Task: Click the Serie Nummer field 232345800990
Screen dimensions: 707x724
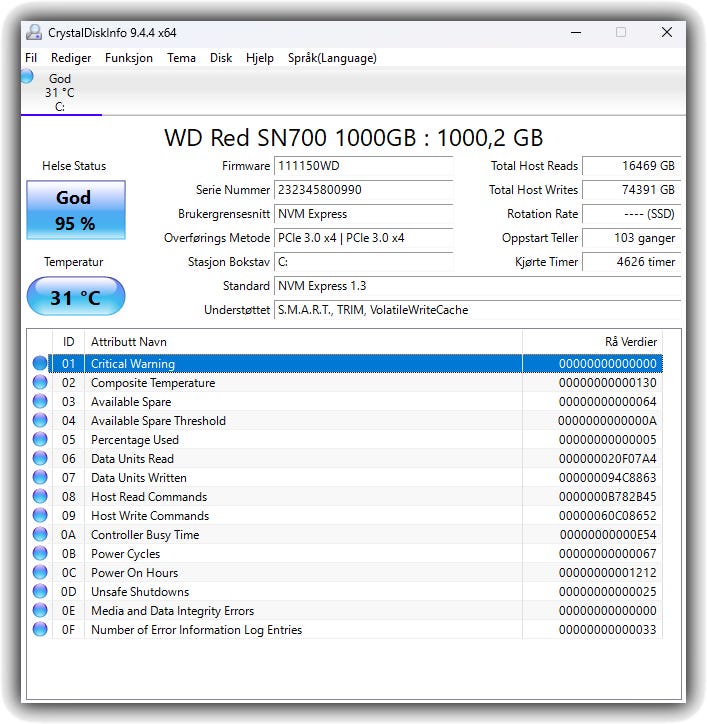Action: 363,190
